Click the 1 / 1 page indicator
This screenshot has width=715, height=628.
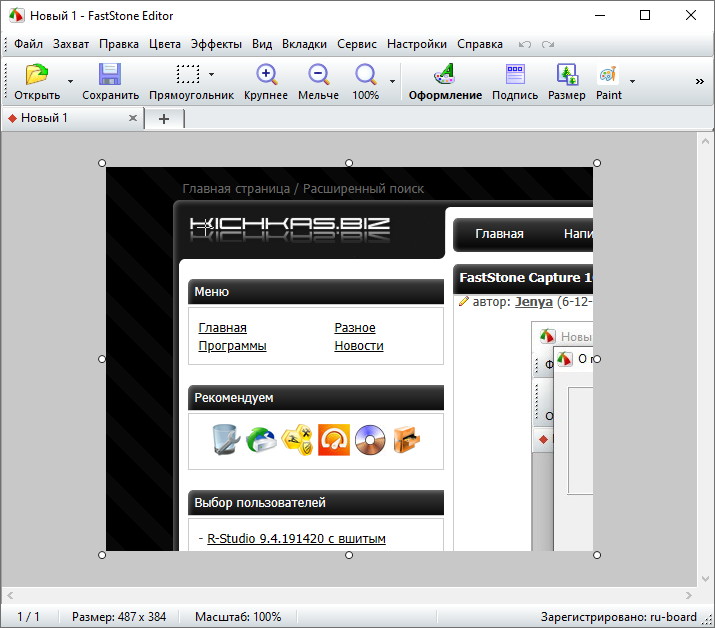tap(28, 617)
